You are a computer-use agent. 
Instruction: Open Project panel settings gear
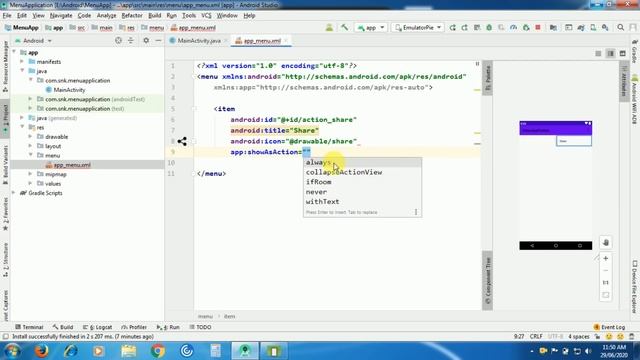146,40
